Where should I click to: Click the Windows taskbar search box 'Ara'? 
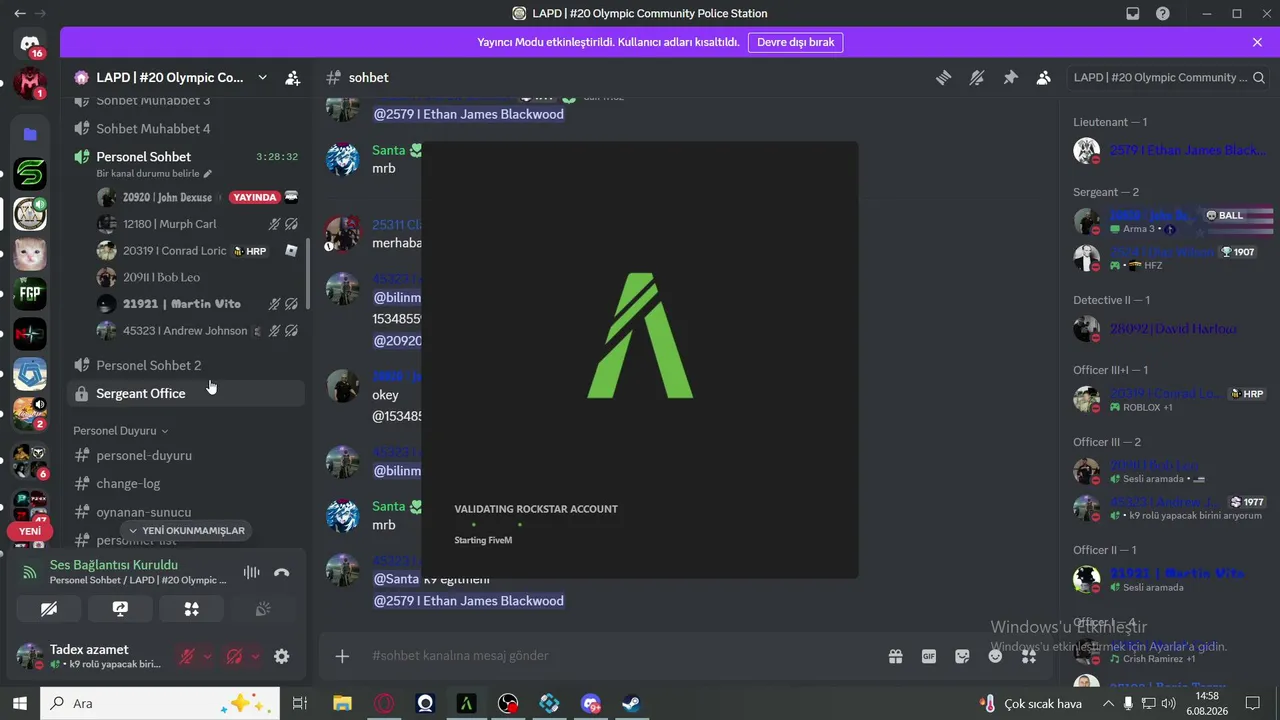click(162, 703)
